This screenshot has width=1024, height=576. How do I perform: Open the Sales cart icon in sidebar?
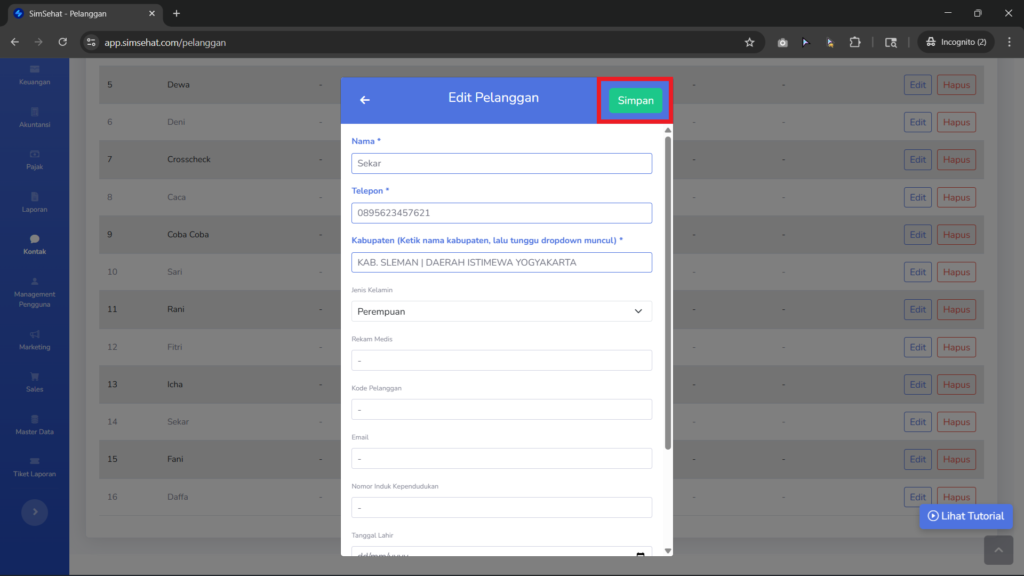pos(35,377)
